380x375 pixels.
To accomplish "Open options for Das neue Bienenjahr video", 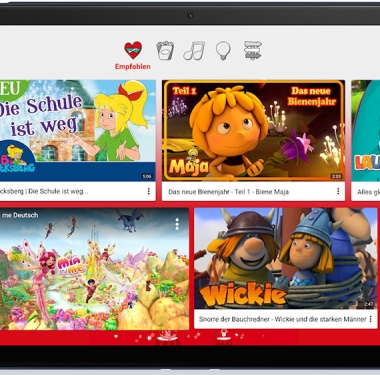I will click(x=338, y=191).
